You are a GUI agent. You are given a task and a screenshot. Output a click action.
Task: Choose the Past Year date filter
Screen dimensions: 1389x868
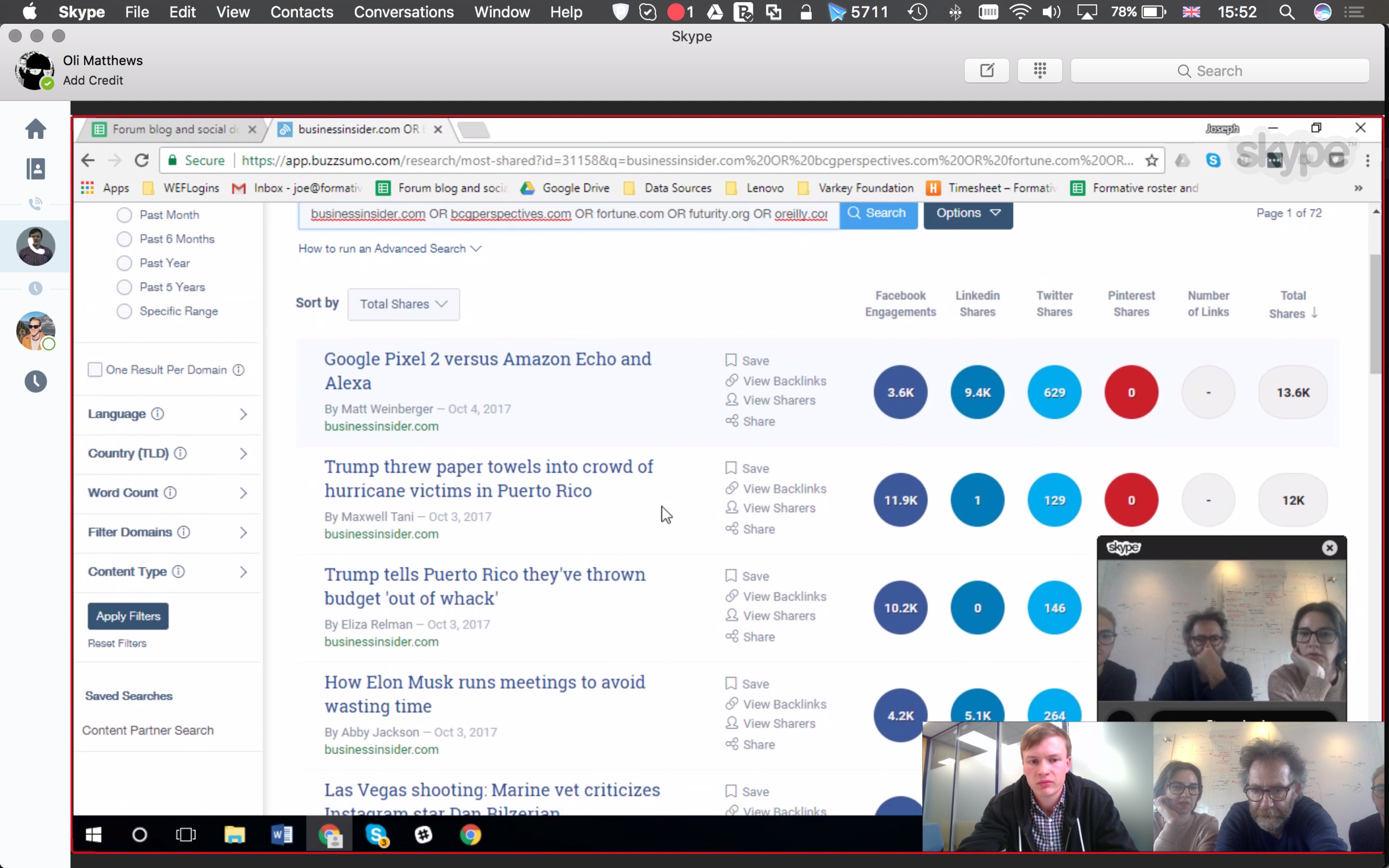tap(124, 263)
